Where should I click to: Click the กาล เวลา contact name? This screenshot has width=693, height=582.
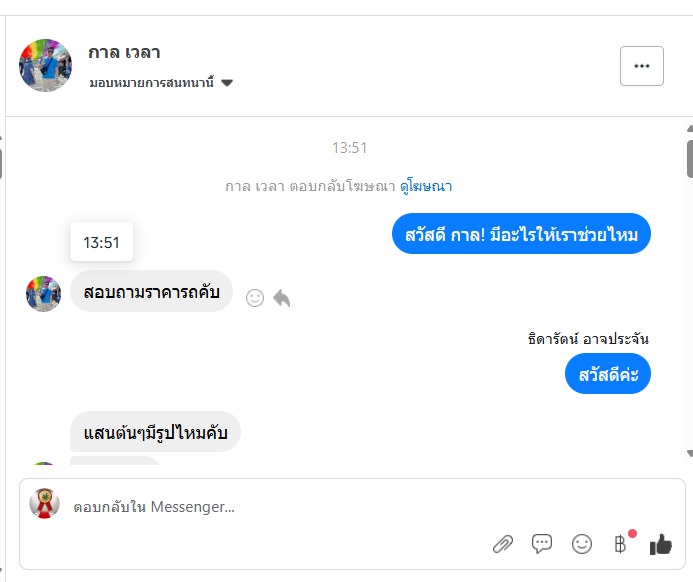(124, 52)
